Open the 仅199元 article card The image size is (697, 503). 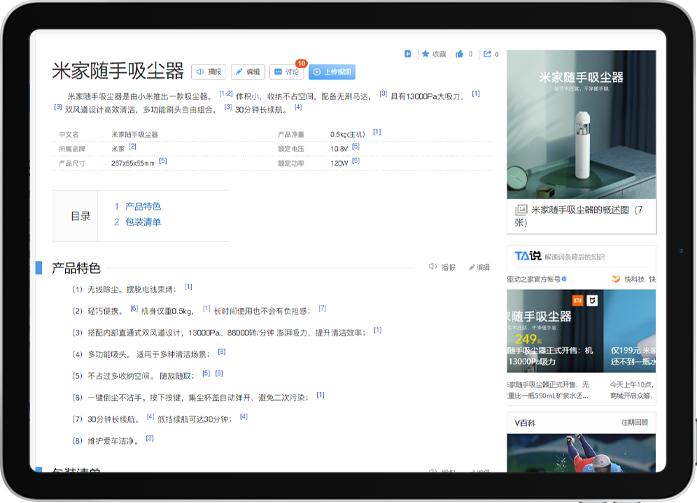(x=630, y=331)
